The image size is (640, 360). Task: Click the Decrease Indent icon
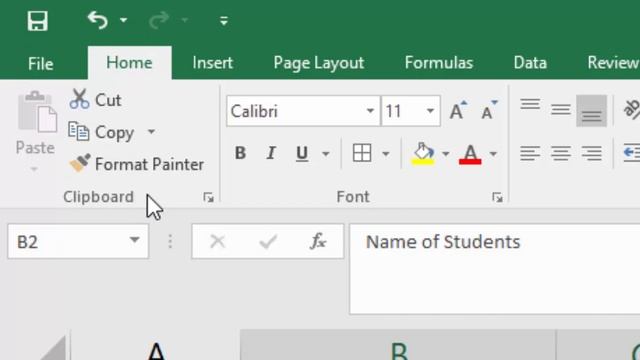(632, 153)
